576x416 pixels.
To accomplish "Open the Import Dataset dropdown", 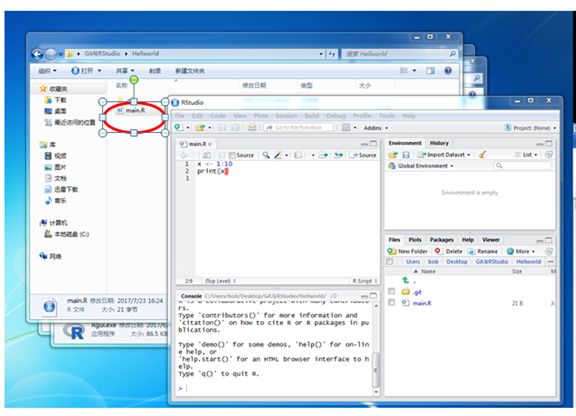I will click(444, 155).
